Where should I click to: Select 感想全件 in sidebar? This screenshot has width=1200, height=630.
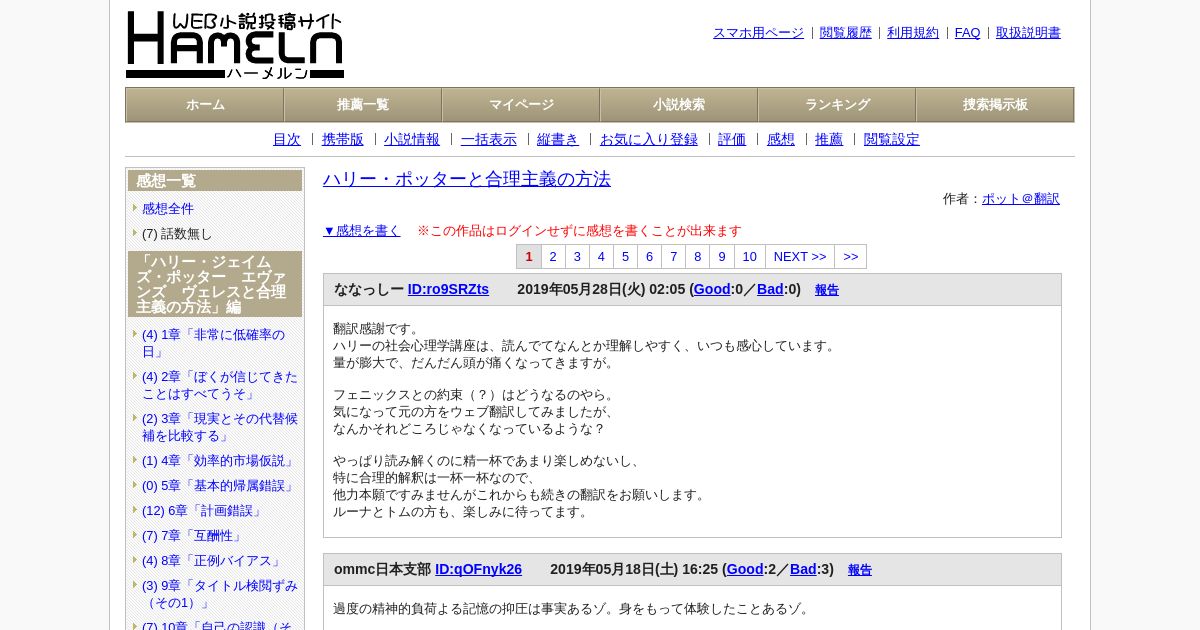[x=168, y=209]
